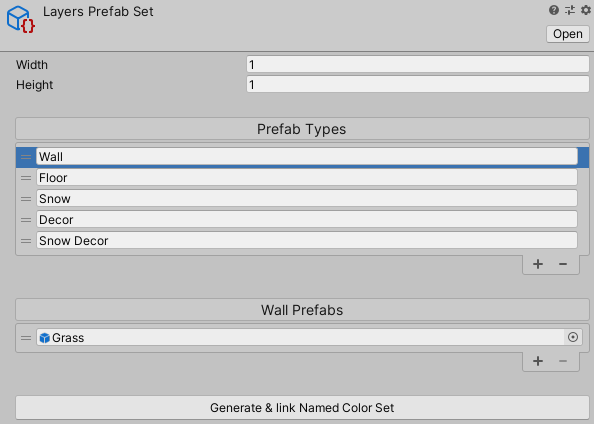Image resolution: width=594 pixels, height=424 pixels.
Task: Click the Open button
Action: coord(567,34)
